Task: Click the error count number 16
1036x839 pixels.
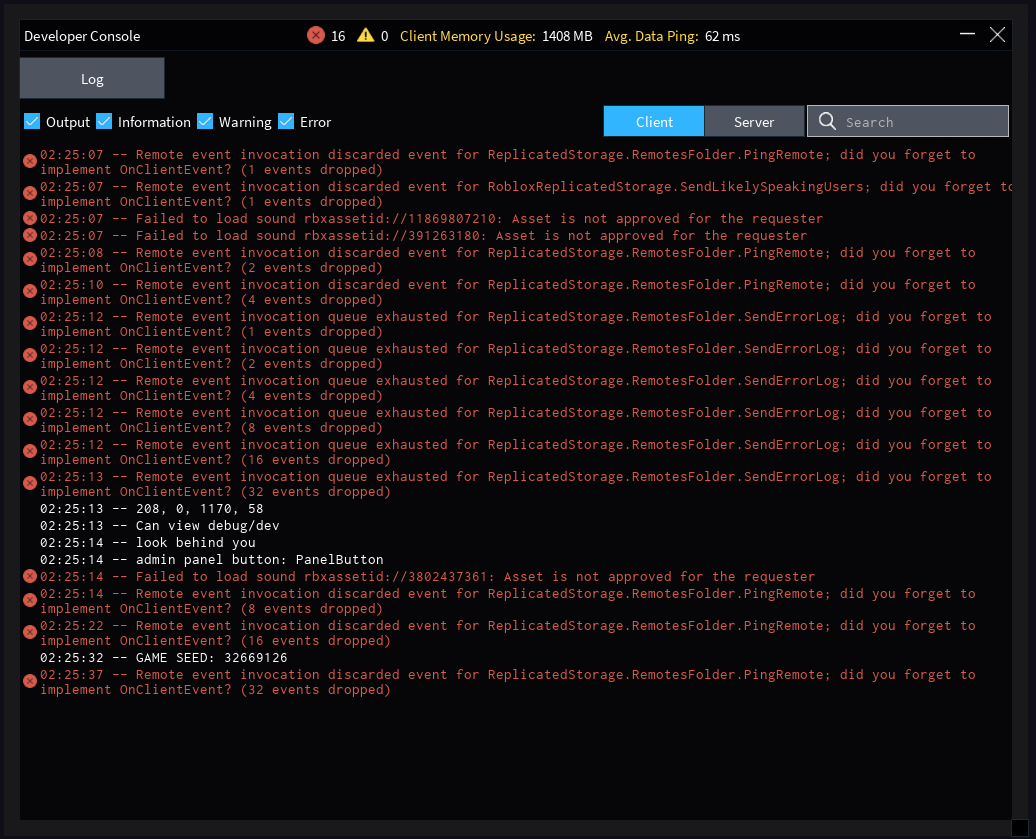Action: pyautogui.click(x=338, y=36)
